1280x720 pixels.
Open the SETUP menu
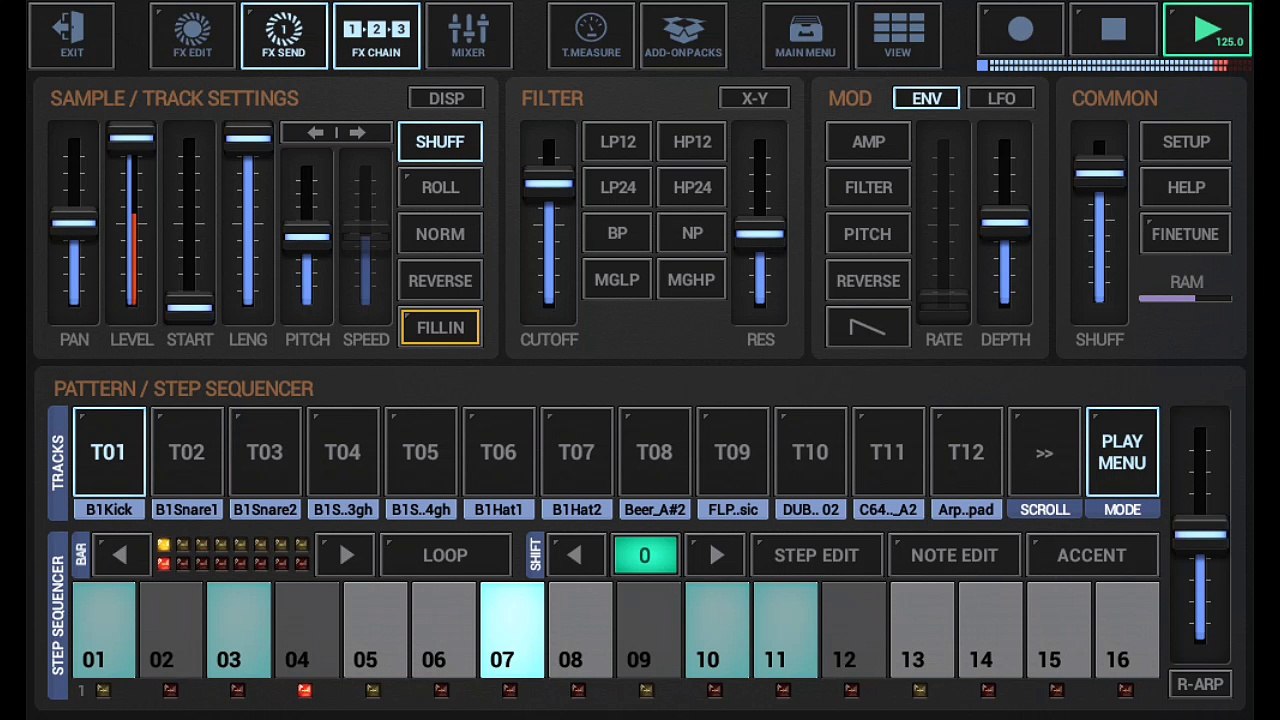(x=1186, y=142)
